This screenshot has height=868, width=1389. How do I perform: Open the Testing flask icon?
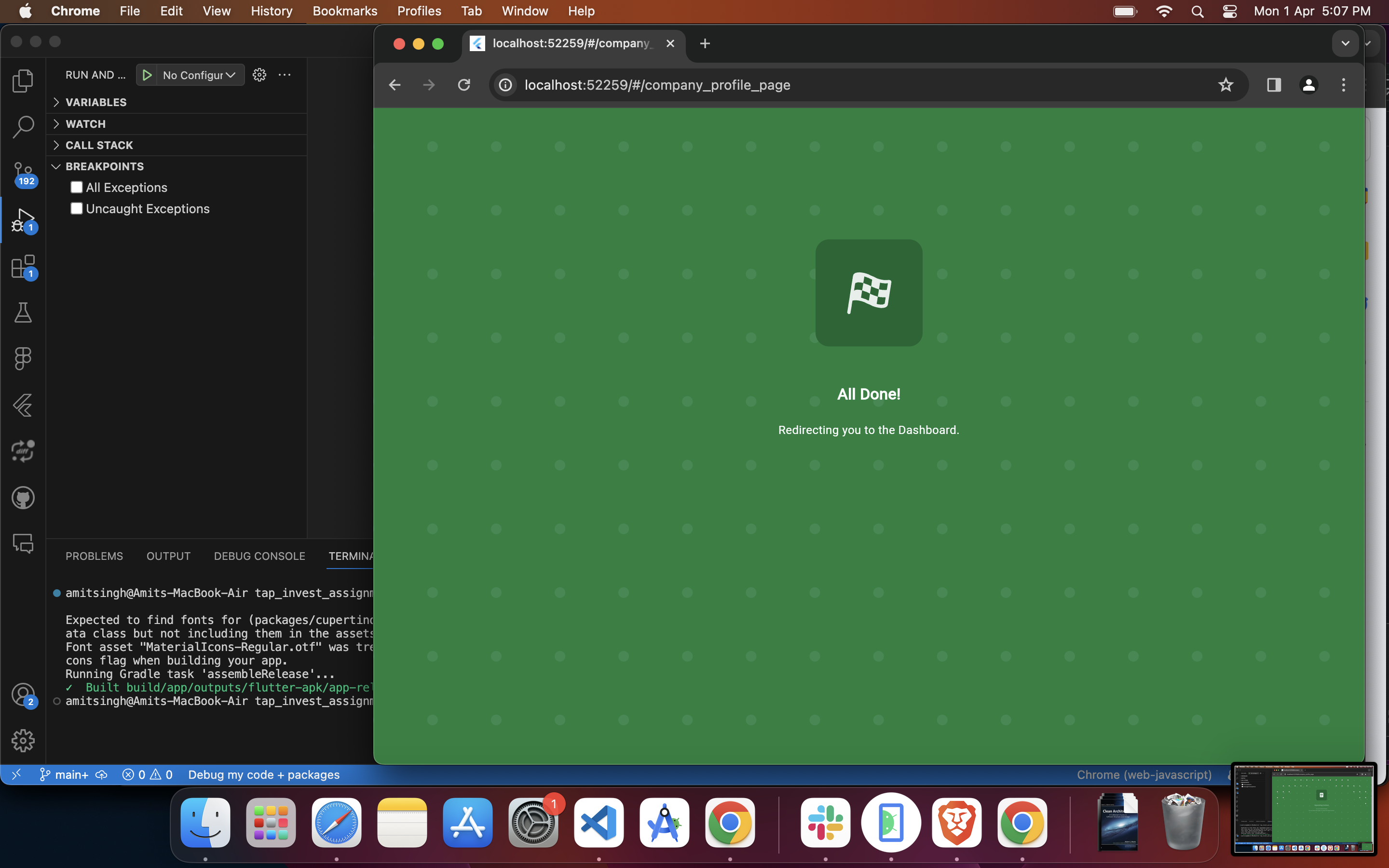click(x=23, y=313)
